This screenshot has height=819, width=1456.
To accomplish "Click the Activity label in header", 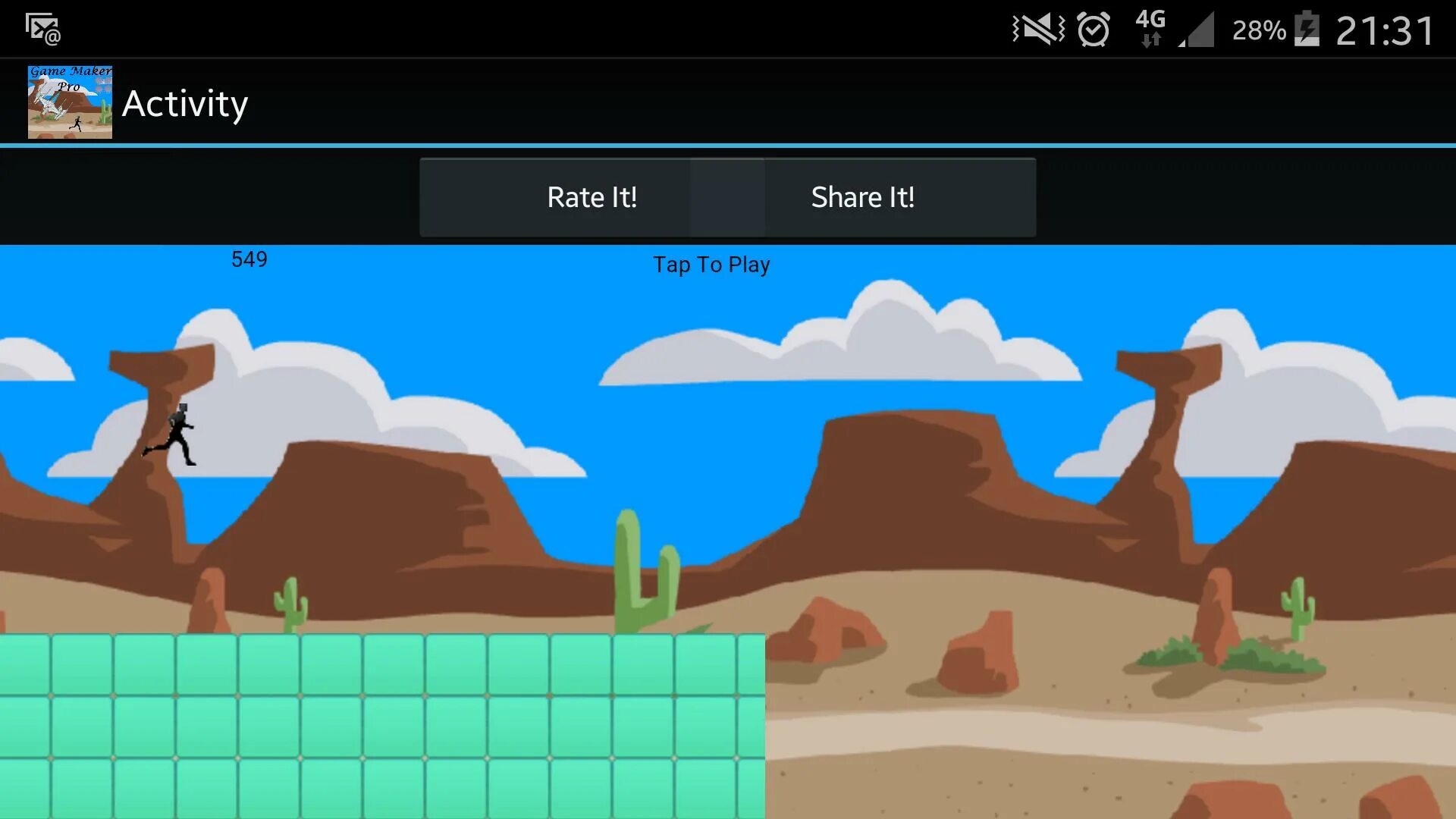I will (x=185, y=104).
